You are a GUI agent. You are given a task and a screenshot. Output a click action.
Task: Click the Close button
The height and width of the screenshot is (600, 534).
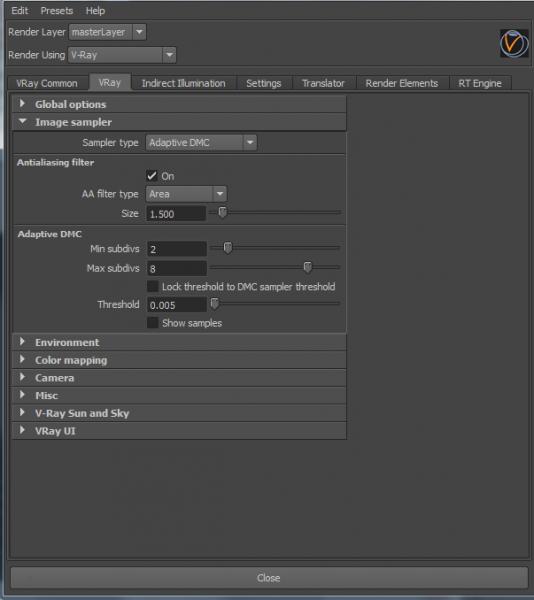point(269,577)
